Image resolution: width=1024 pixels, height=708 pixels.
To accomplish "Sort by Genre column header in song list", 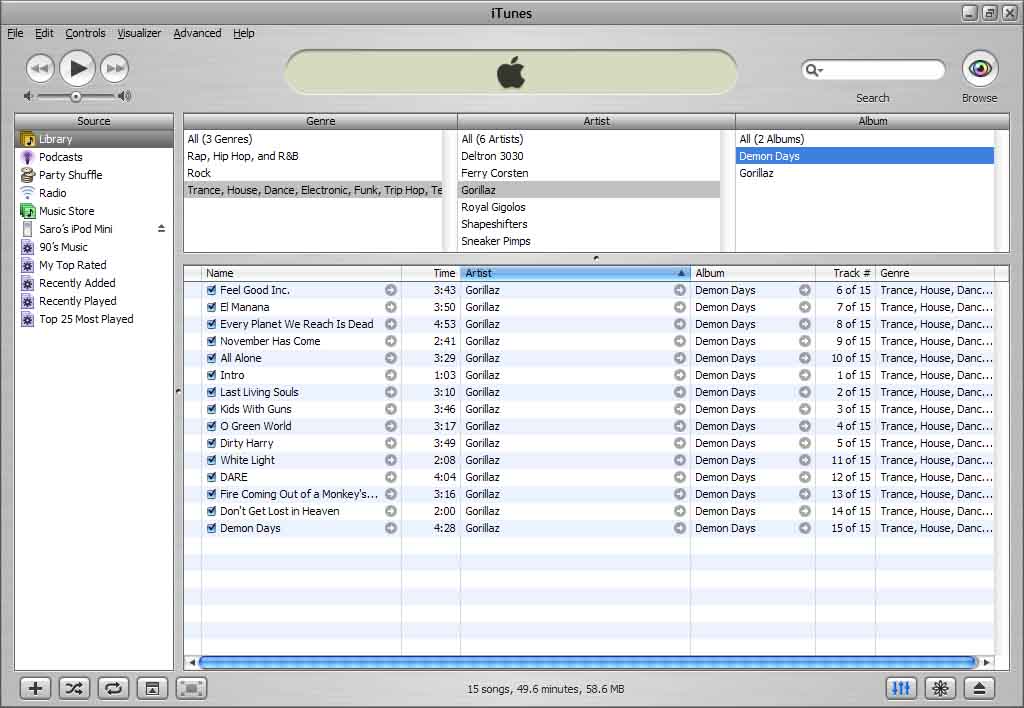I will click(935, 273).
